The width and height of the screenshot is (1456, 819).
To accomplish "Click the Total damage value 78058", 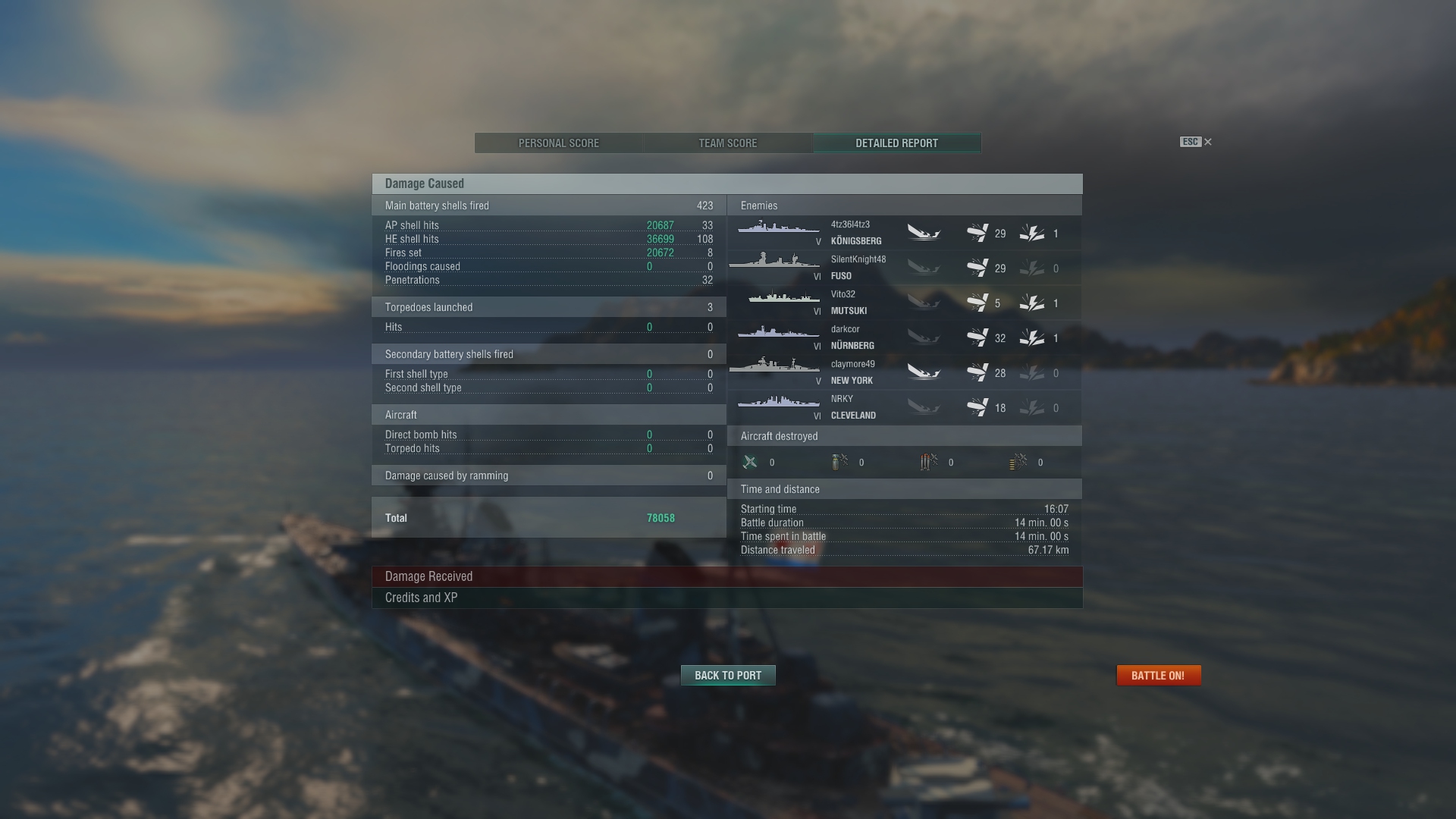I will click(661, 518).
